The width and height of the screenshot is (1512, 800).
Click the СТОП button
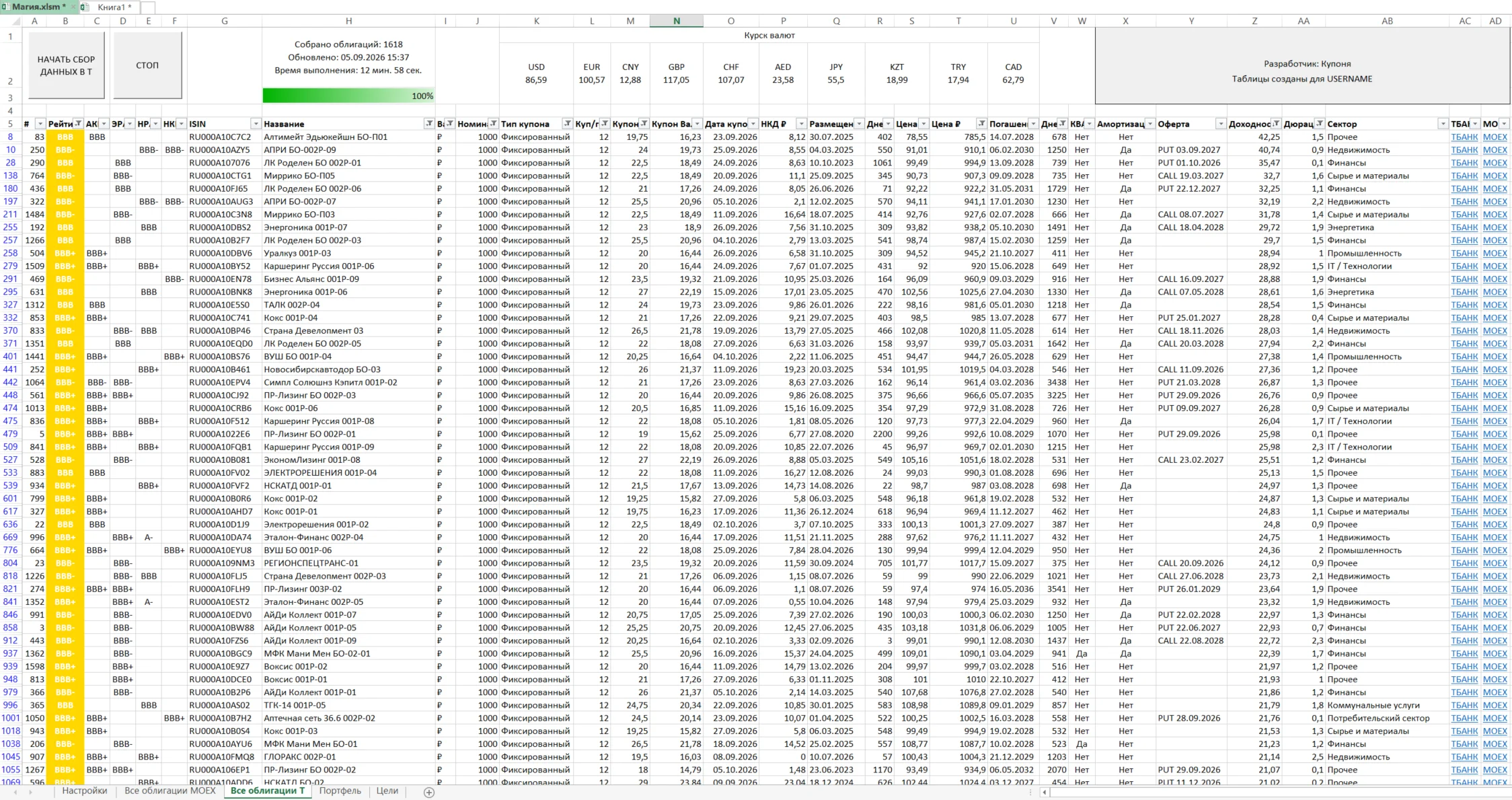[147, 65]
